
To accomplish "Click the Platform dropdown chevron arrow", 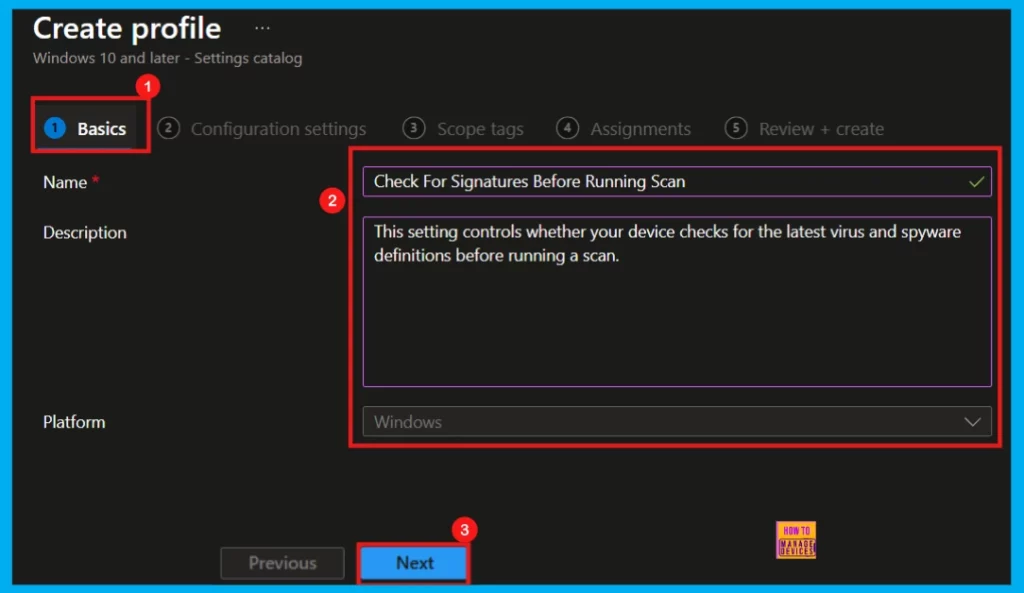I will tap(972, 422).
